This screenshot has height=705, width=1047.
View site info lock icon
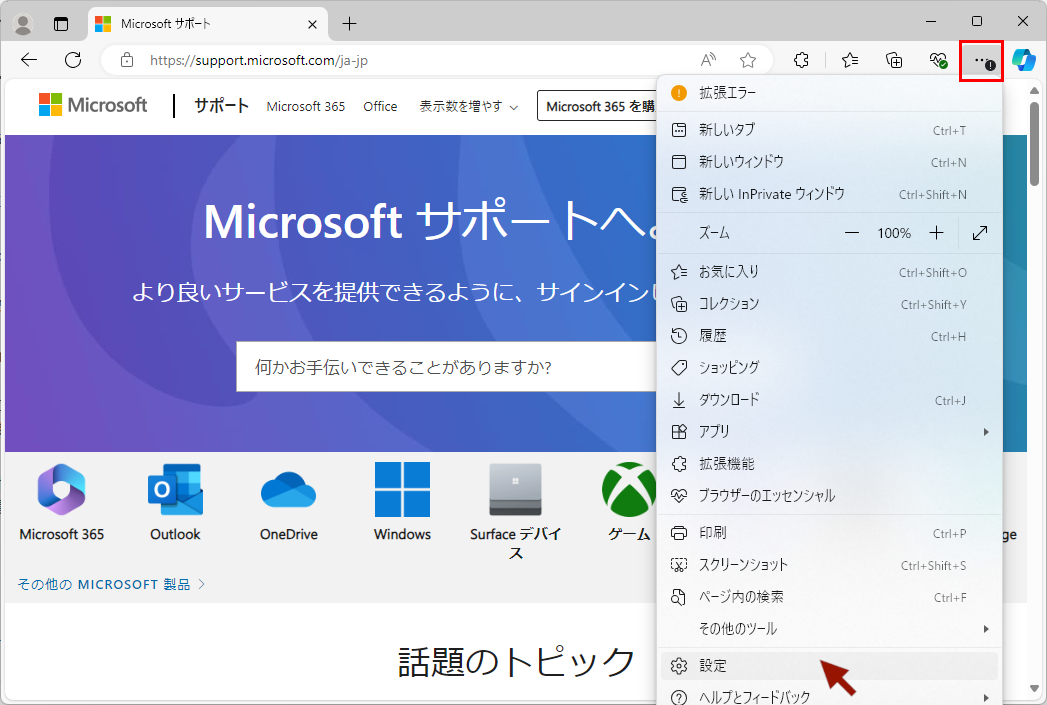coord(127,60)
